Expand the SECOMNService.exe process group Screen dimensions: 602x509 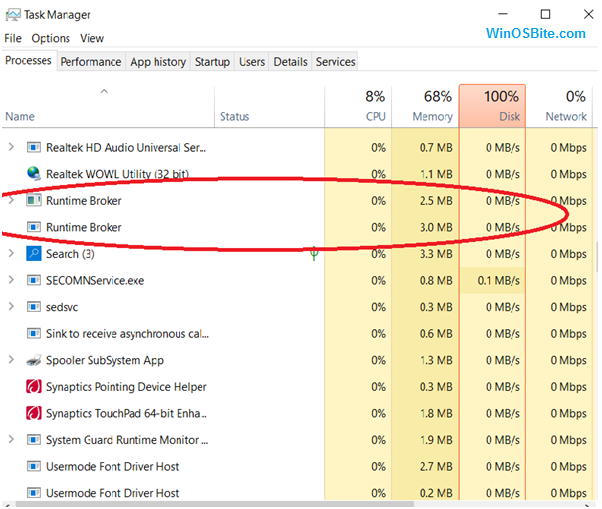11,280
